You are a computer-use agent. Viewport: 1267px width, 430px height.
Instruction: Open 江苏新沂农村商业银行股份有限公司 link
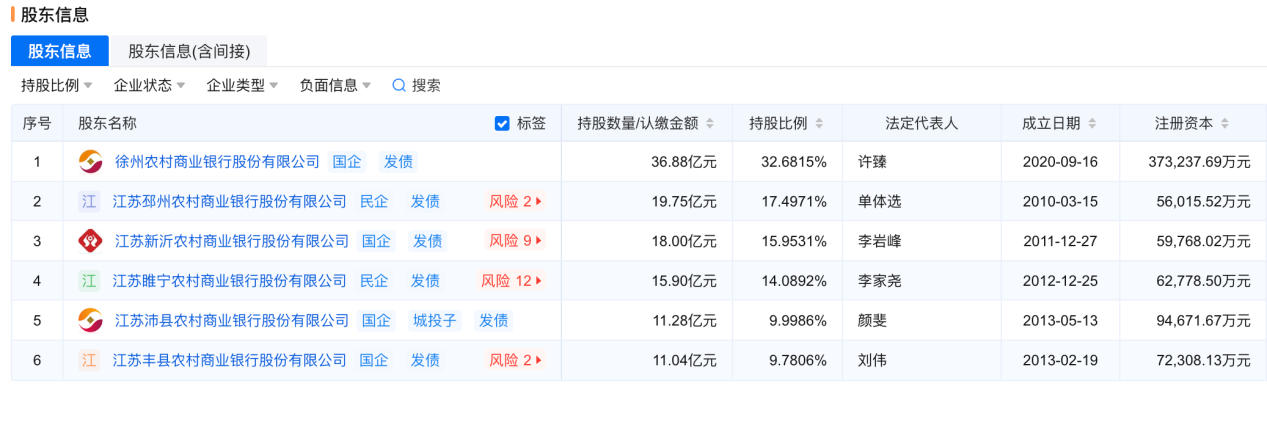[232, 241]
